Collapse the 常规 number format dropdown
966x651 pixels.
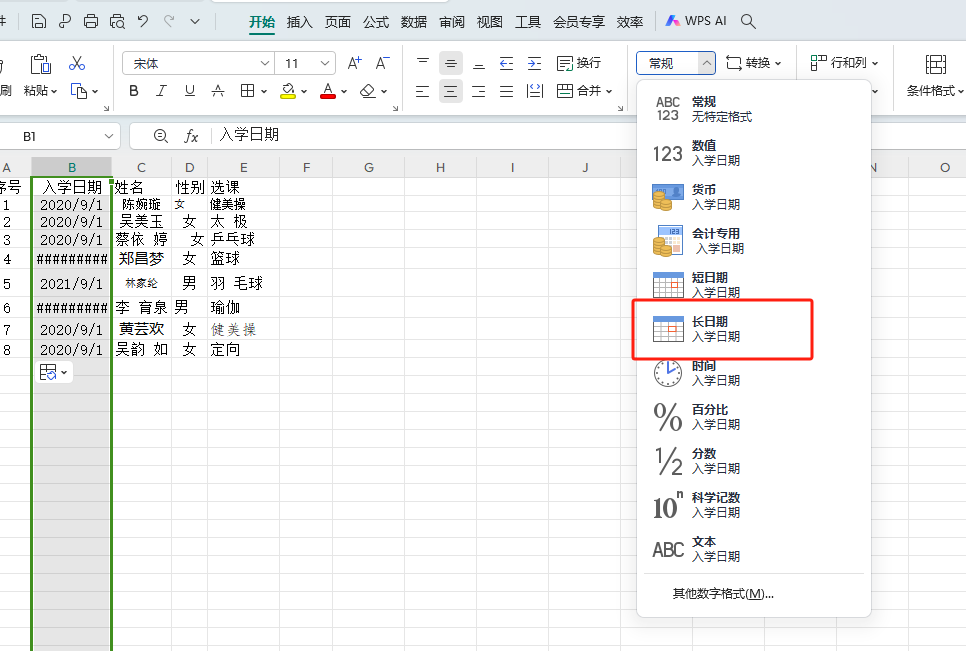(707, 63)
